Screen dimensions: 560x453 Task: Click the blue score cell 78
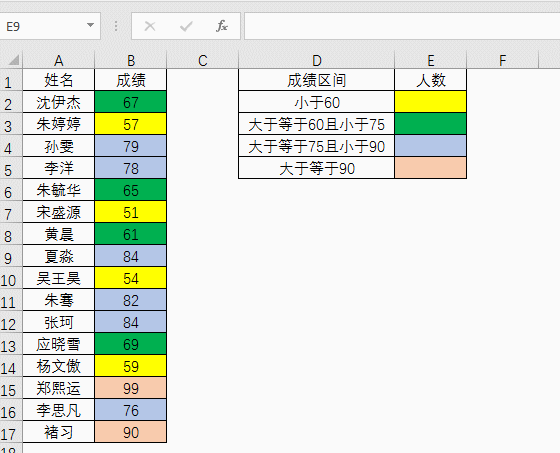(131, 168)
